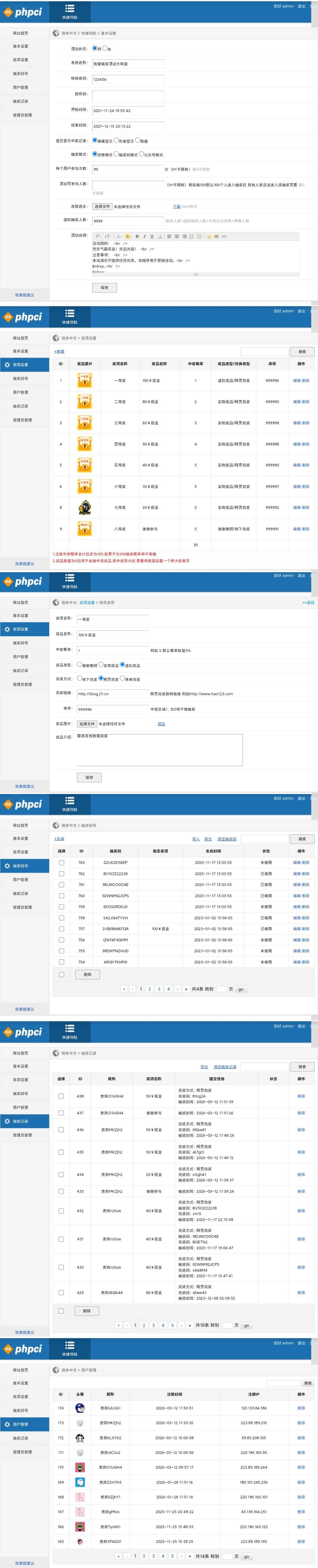This screenshot has width=318, height=1568.
Task: Select 实物奖品 as 奖品类型
Action: (x=101, y=665)
